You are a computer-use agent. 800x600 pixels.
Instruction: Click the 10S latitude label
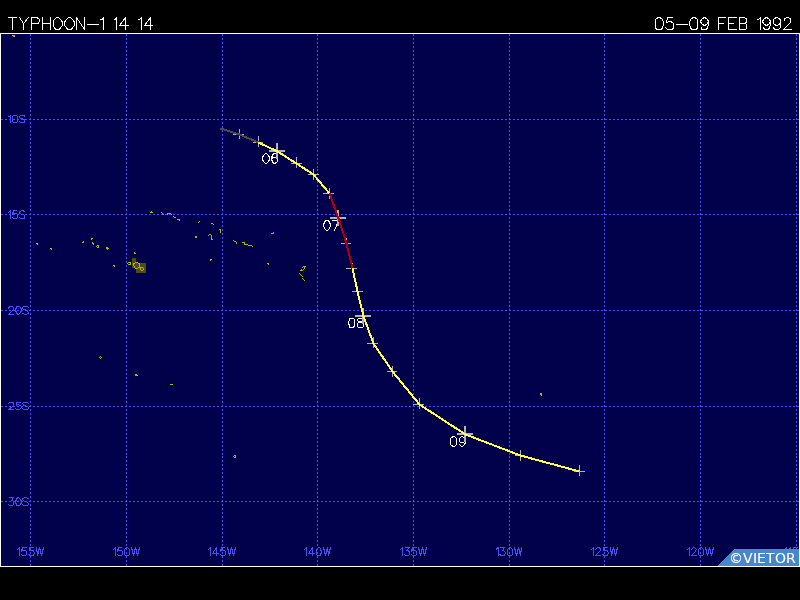point(16,119)
